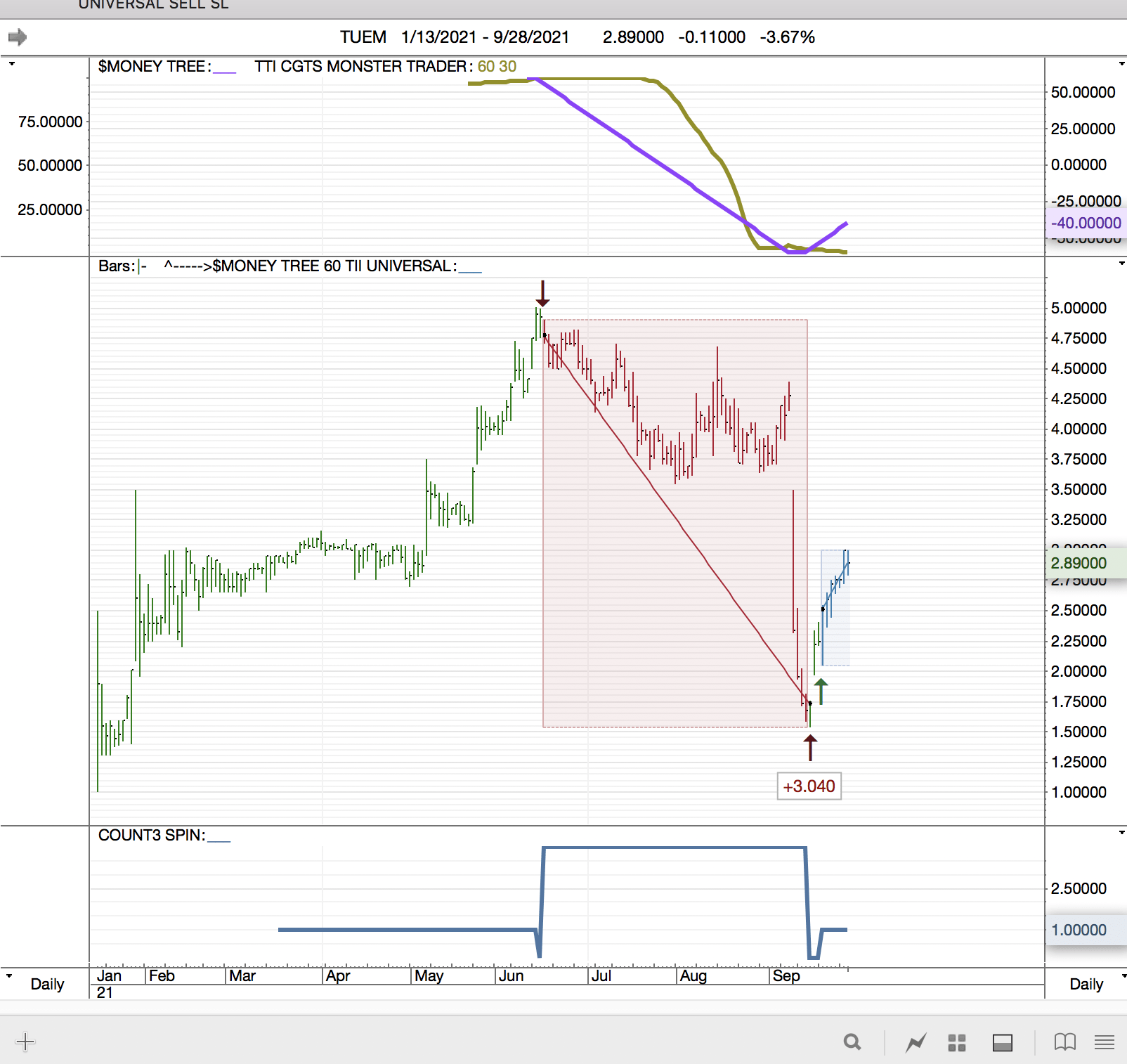Click the 75.00000 left scale label
Image resolution: width=1127 pixels, height=1064 pixels.
point(50,122)
